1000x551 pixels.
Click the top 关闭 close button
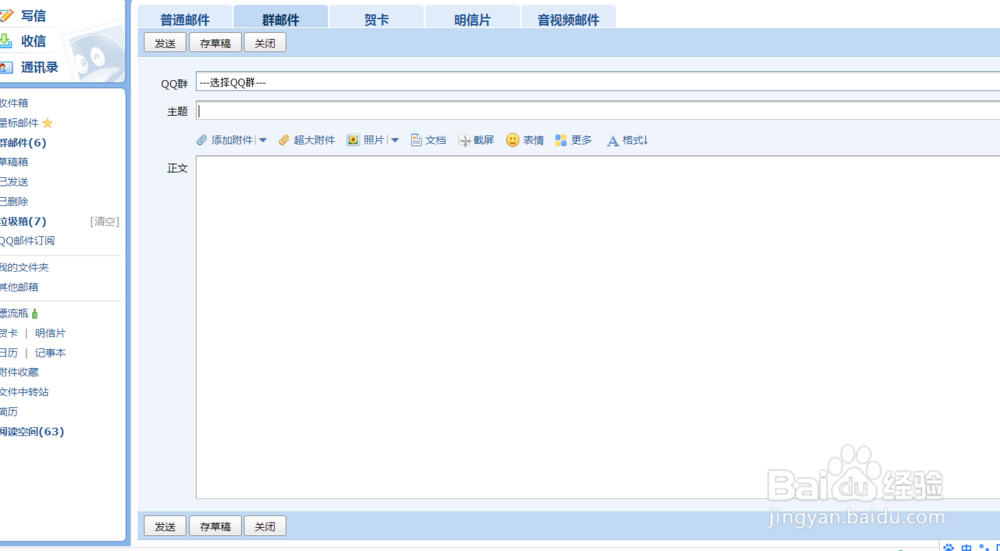coord(265,43)
